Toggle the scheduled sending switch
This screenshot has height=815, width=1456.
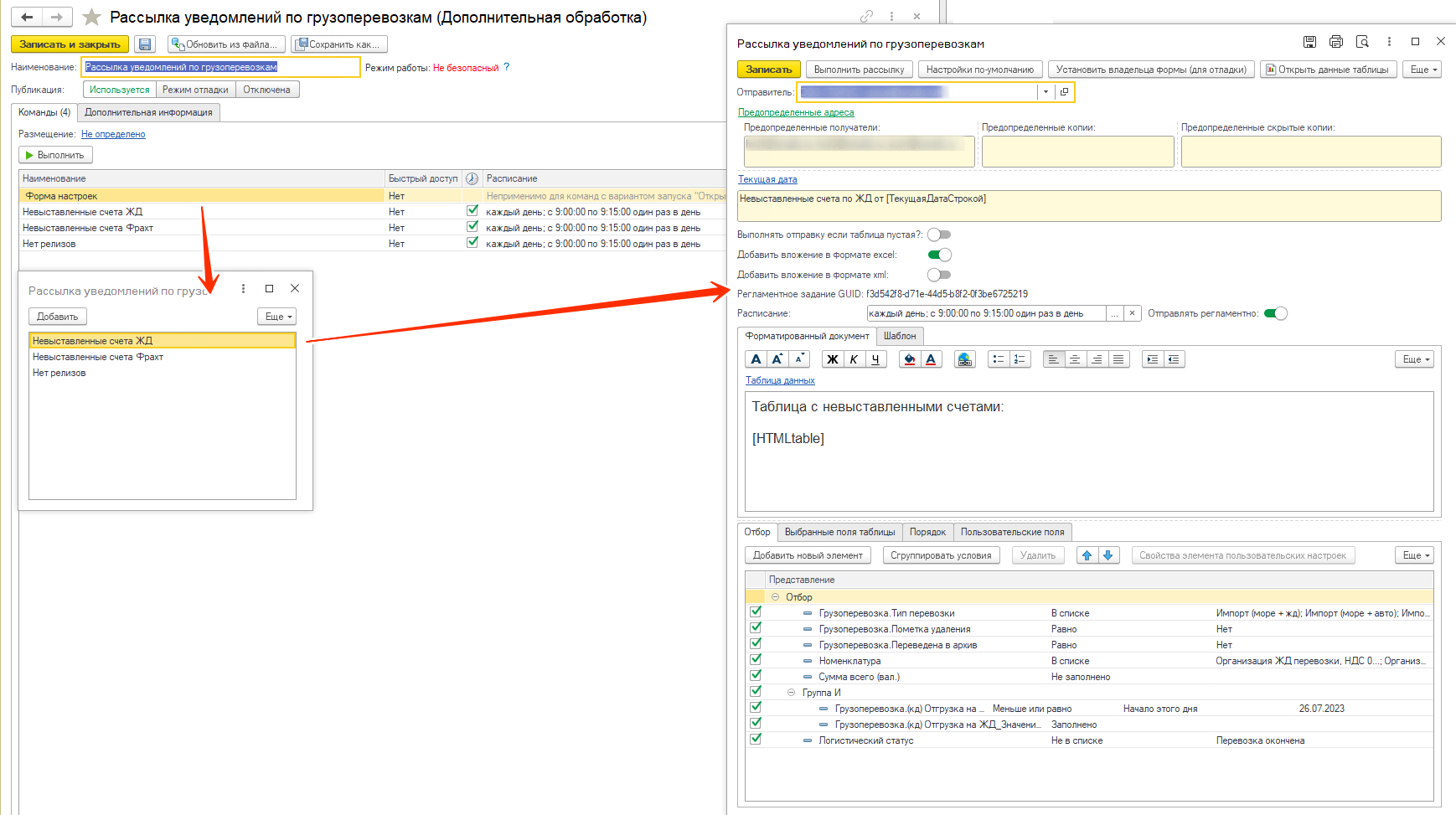[x=1275, y=313]
